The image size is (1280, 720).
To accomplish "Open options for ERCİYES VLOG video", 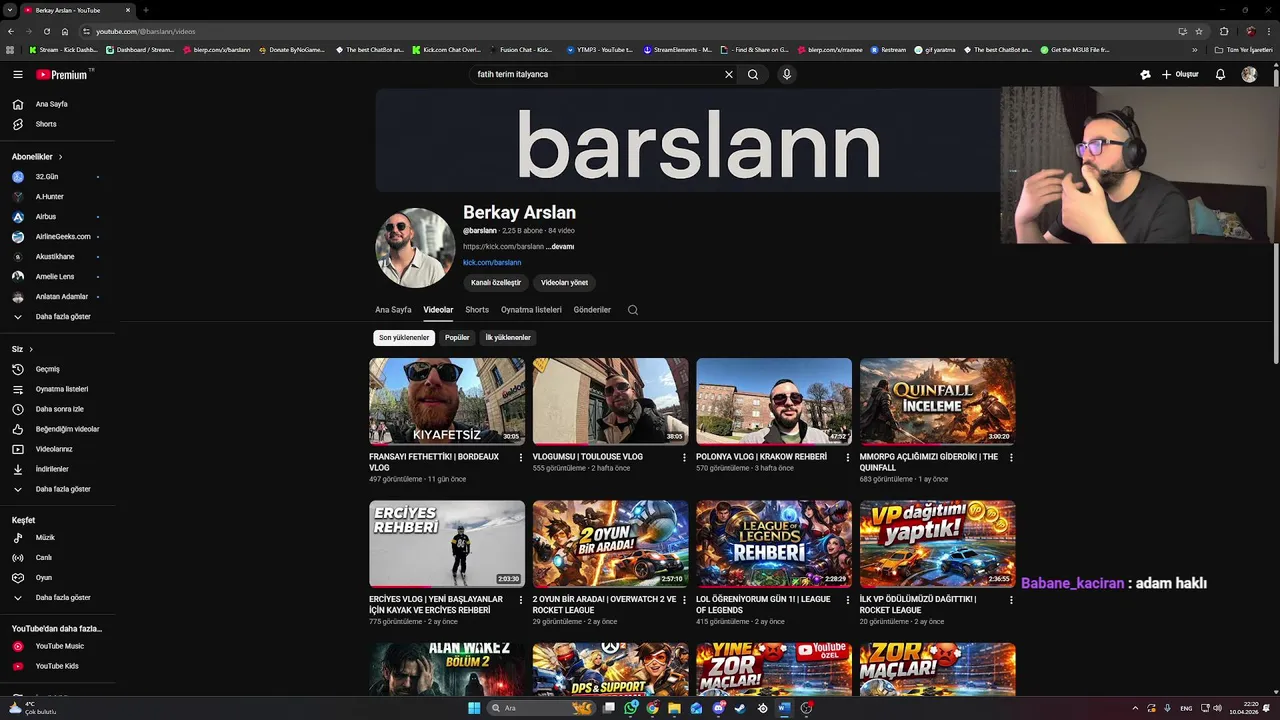I will click(x=521, y=600).
